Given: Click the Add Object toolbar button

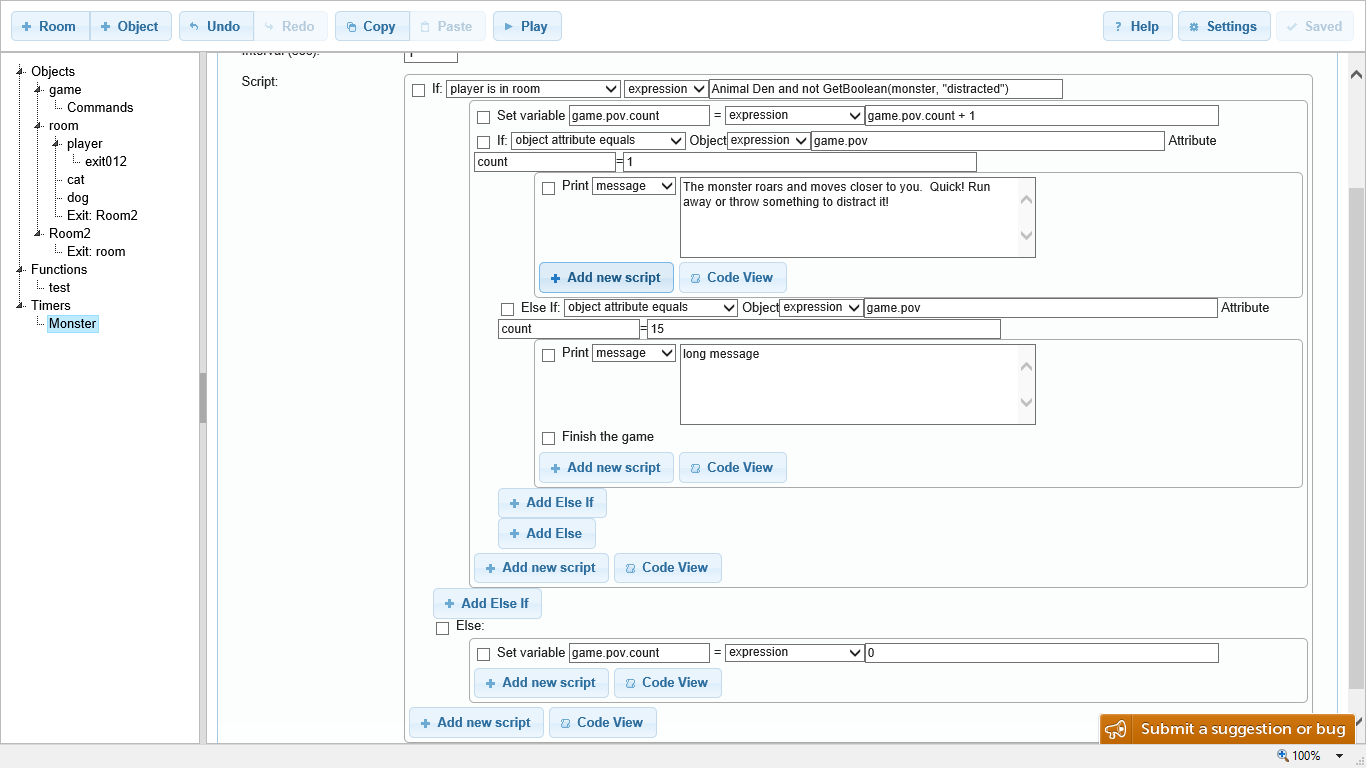Looking at the screenshot, I should 130,27.
